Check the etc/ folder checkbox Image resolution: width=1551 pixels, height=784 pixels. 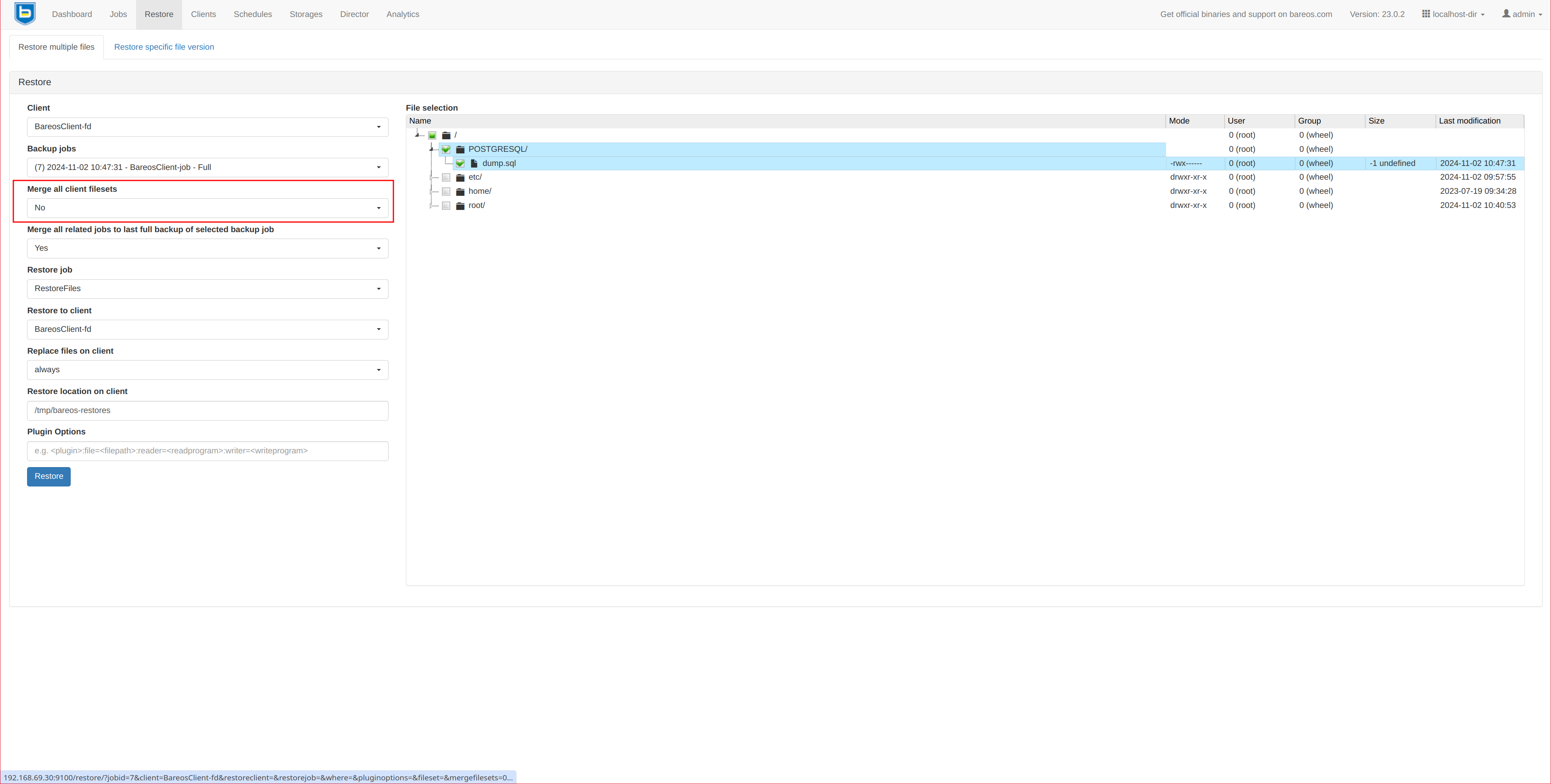click(446, 178)
